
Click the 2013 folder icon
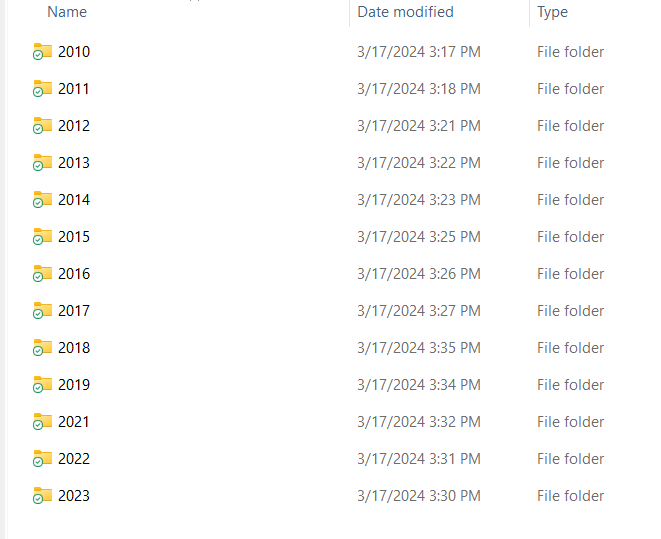(x=42, y=163)
